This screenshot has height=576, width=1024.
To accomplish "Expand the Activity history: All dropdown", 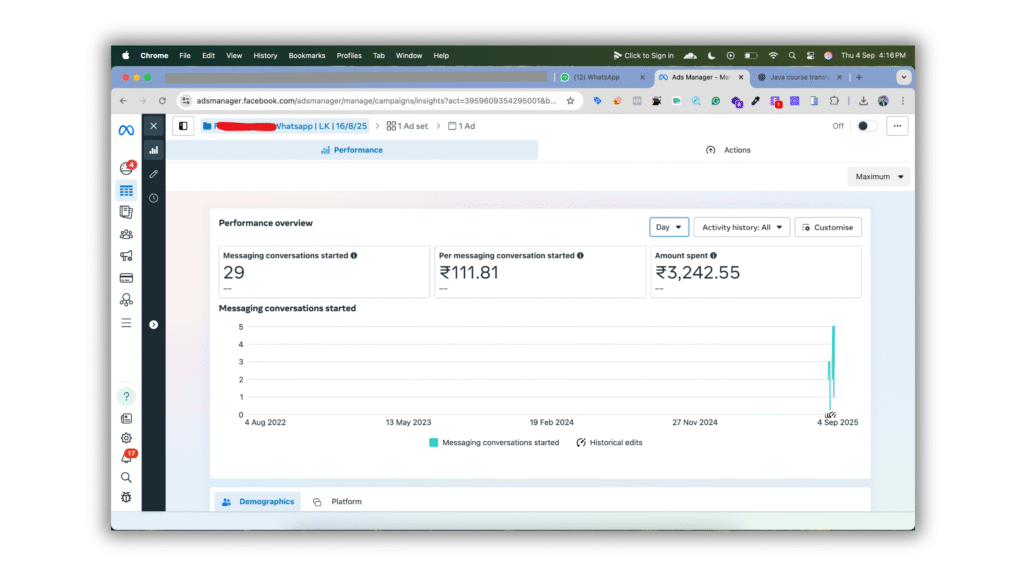I will pos(741,227).
